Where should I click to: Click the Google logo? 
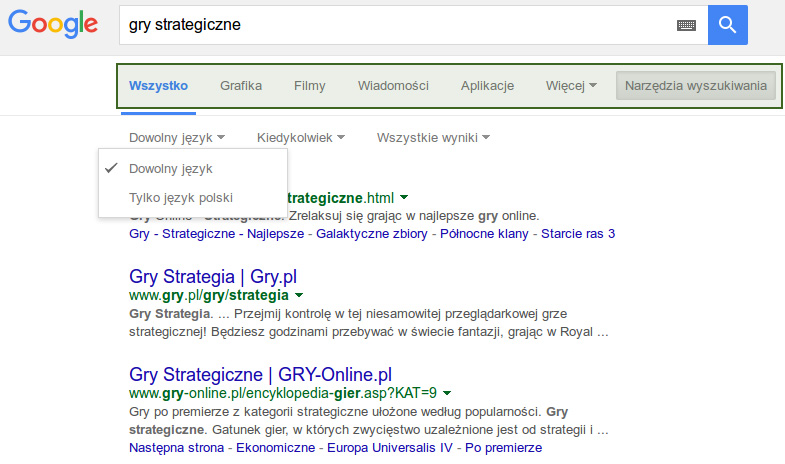point(53,25)
